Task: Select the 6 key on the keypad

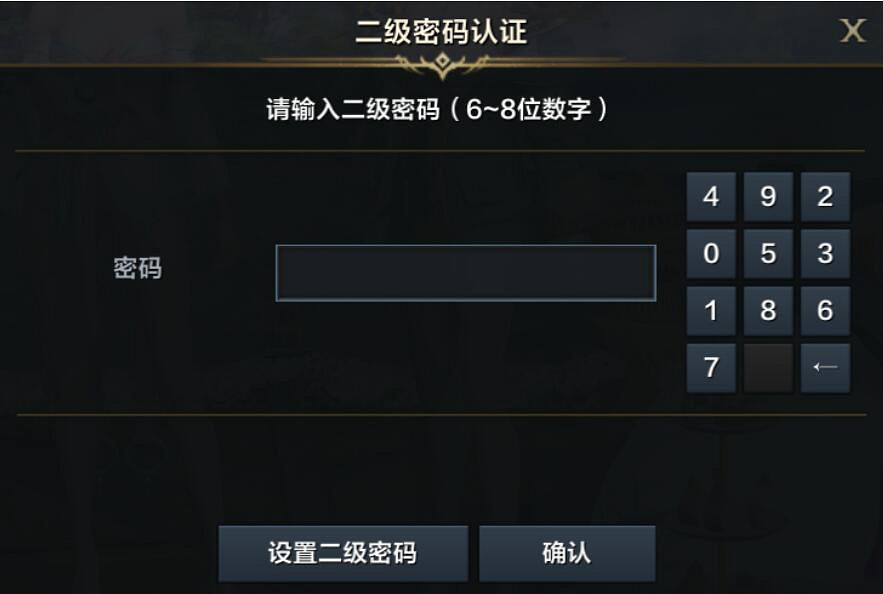Action: (825, 311)
